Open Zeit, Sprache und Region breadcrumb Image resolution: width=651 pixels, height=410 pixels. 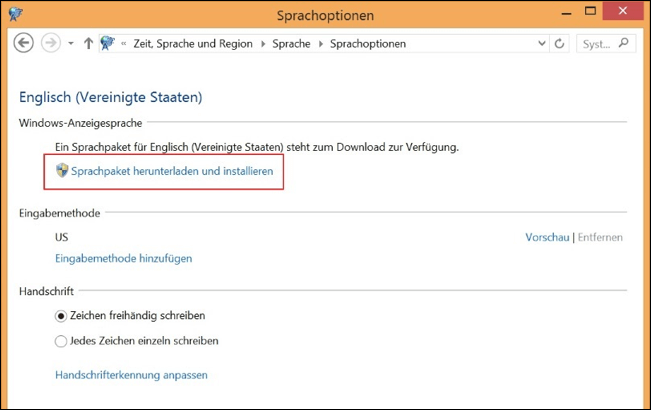coord(193,44)
